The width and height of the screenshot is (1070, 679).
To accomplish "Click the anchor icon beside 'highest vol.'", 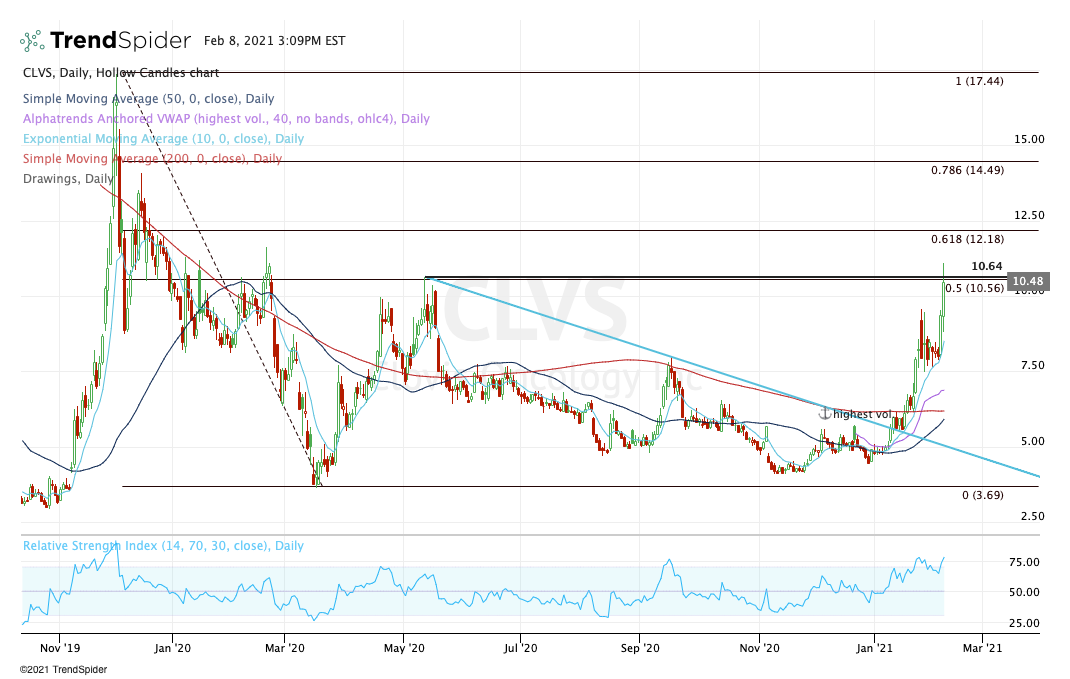I will (824, 413).
